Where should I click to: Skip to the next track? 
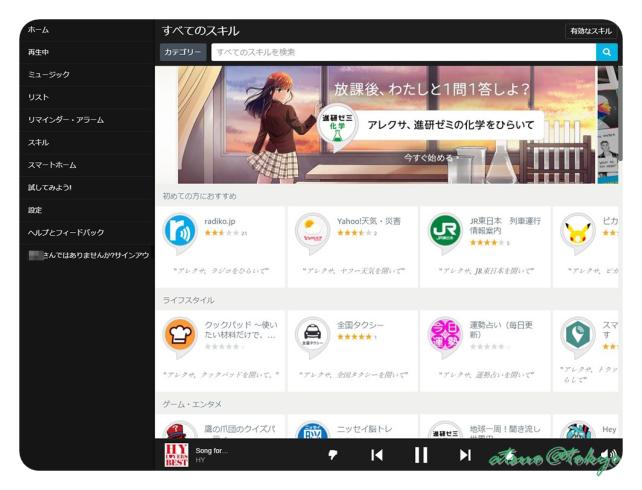click(x=465, y=455)
